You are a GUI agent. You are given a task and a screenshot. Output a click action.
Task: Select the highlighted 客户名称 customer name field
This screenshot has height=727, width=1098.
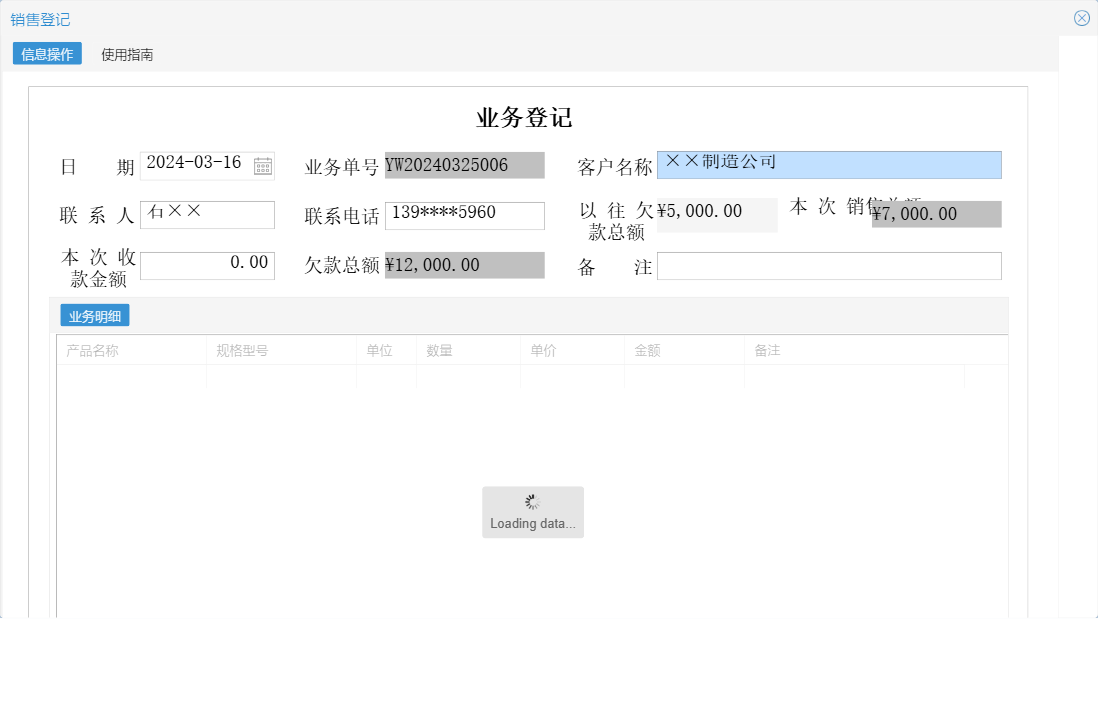click(830, 165)
